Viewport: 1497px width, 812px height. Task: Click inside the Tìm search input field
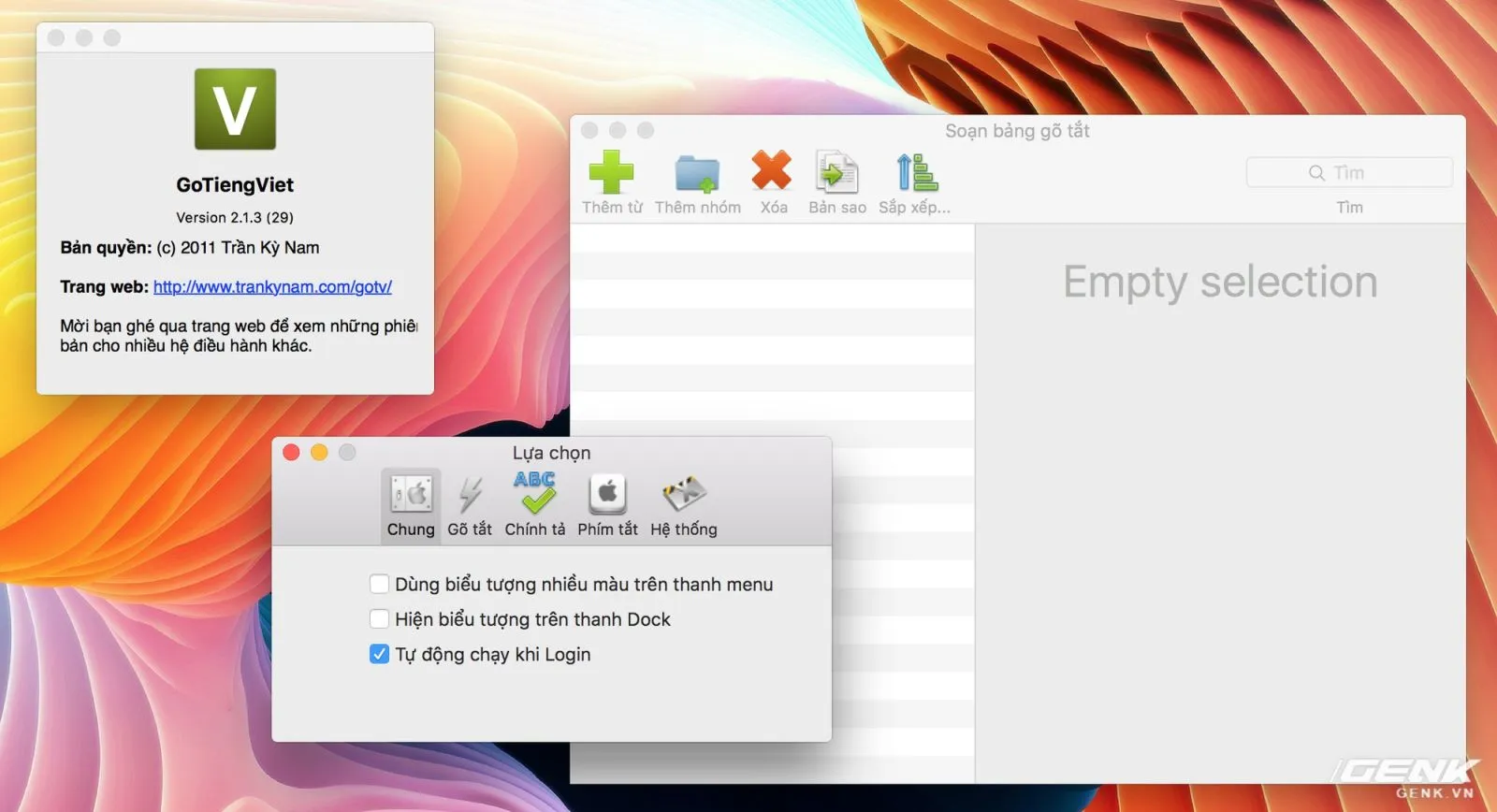point(1349,173)
